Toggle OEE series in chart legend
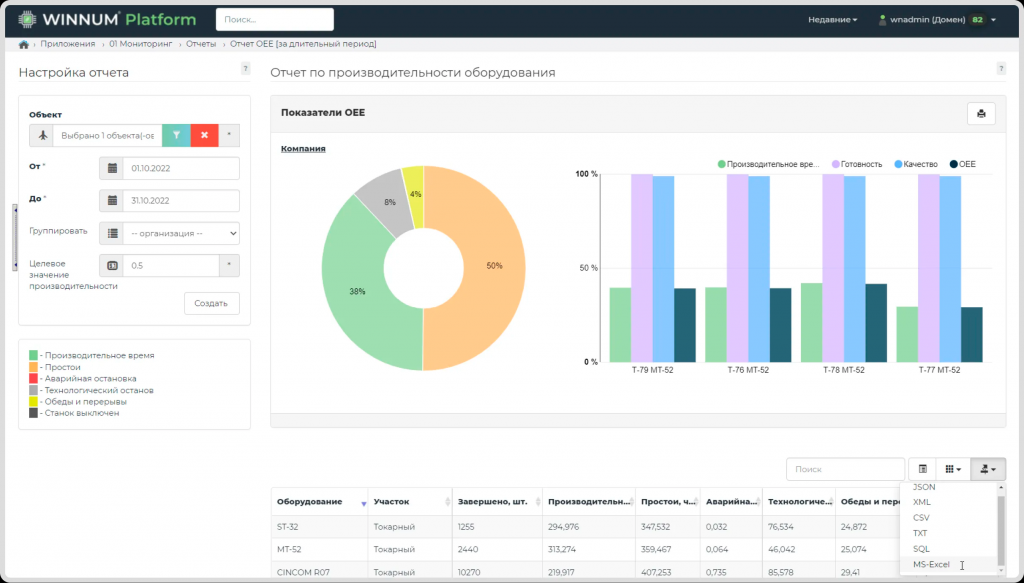Screen dimensions: 1024x583 click(x=963, y=165)
